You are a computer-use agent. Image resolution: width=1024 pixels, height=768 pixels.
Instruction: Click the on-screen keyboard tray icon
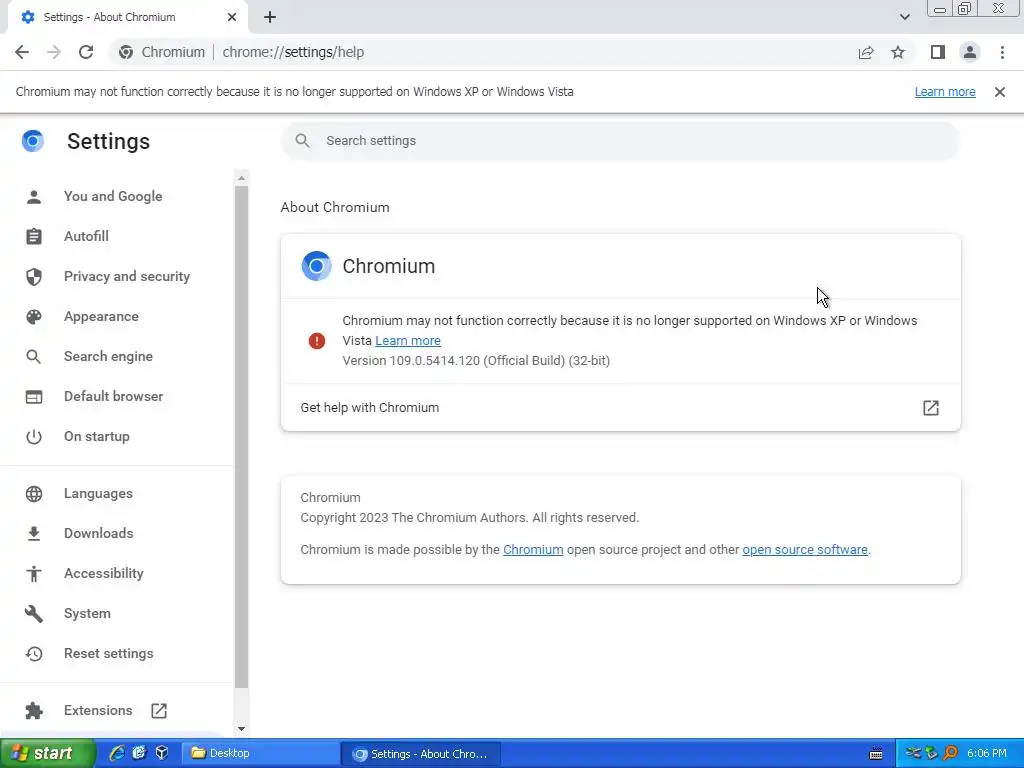[x=876, y=754]
